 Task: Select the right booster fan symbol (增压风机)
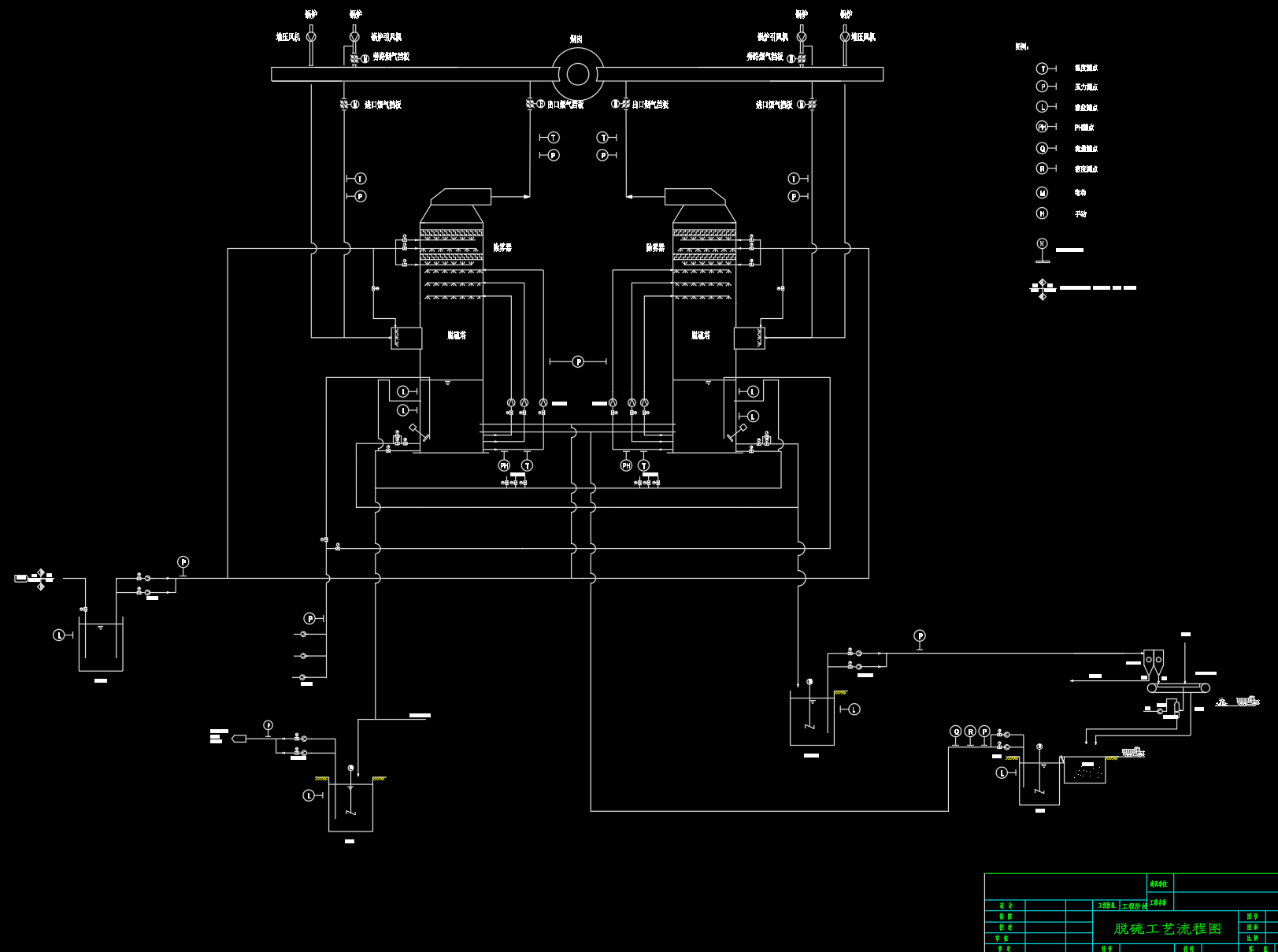(845, 37)
